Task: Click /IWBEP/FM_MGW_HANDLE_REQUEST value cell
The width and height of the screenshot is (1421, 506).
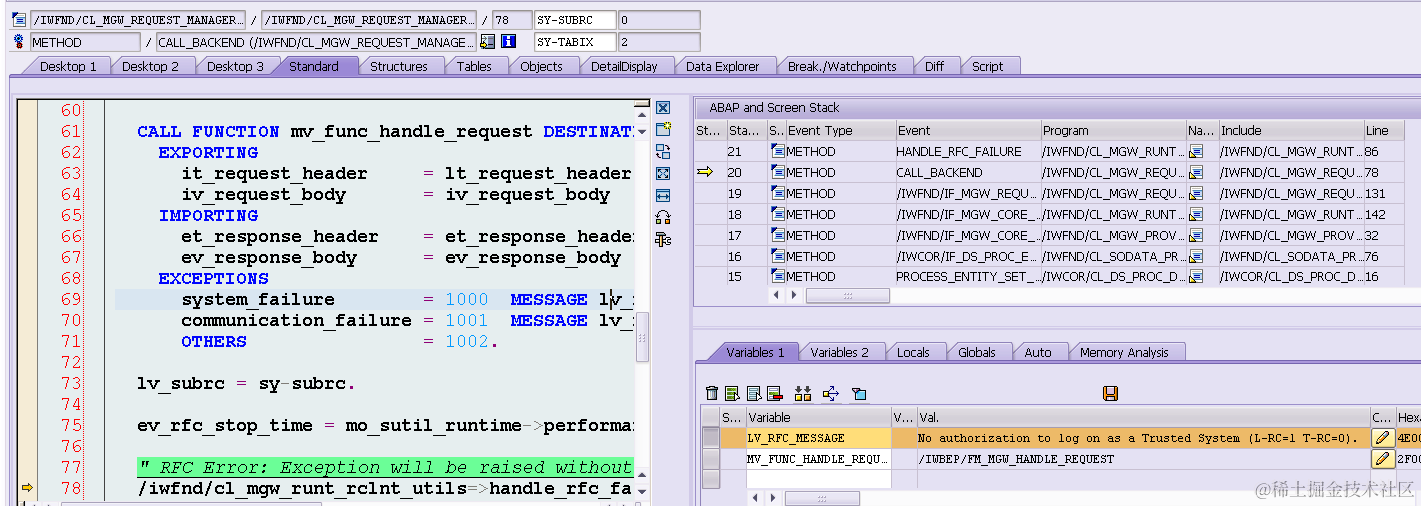Action: click(1142, 459)
